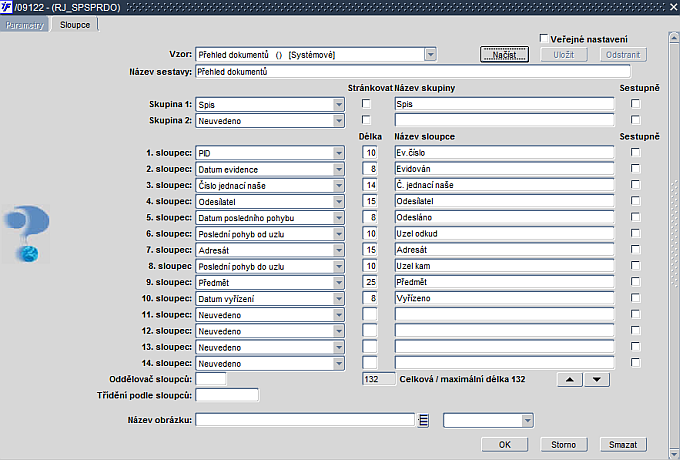
Task: Toggle Stránkovat checkbox for Skupina 2
Action: coord(366,120)
